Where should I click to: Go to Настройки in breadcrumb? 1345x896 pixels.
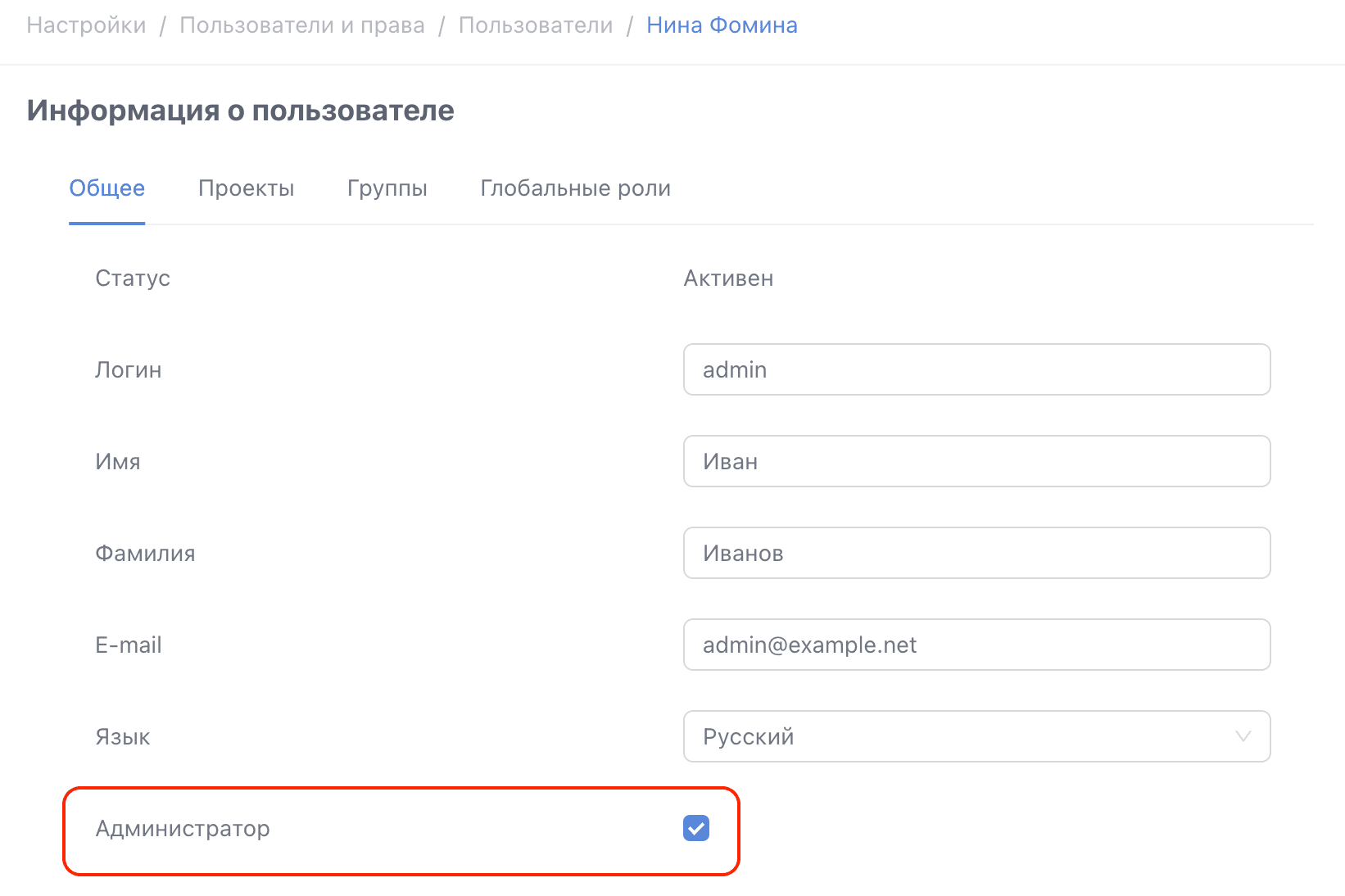click(x=87, y=25)
